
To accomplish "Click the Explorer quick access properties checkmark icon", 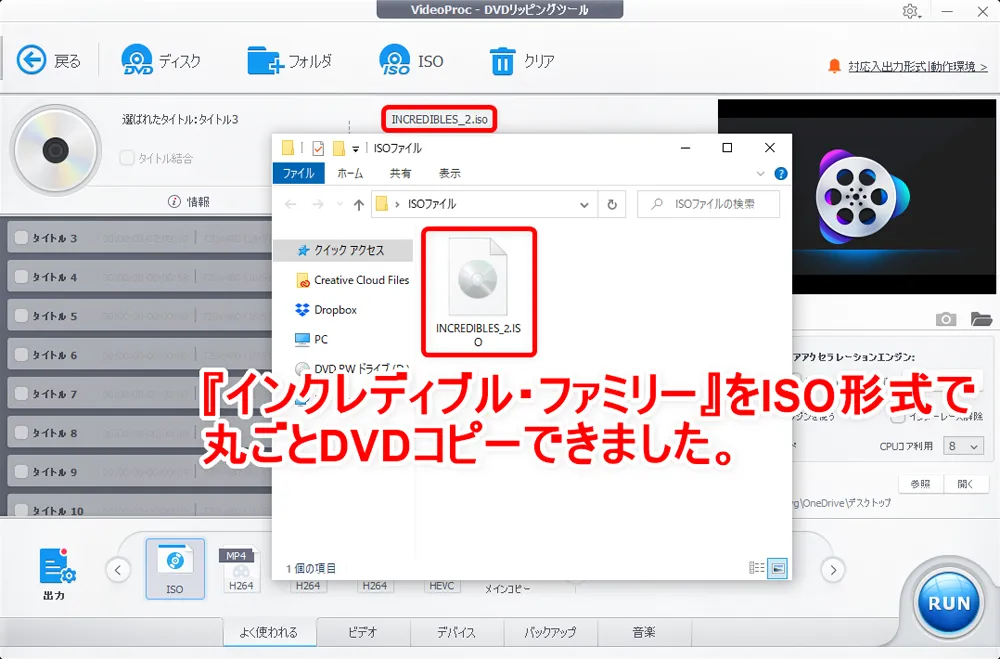I will [318, 149].
